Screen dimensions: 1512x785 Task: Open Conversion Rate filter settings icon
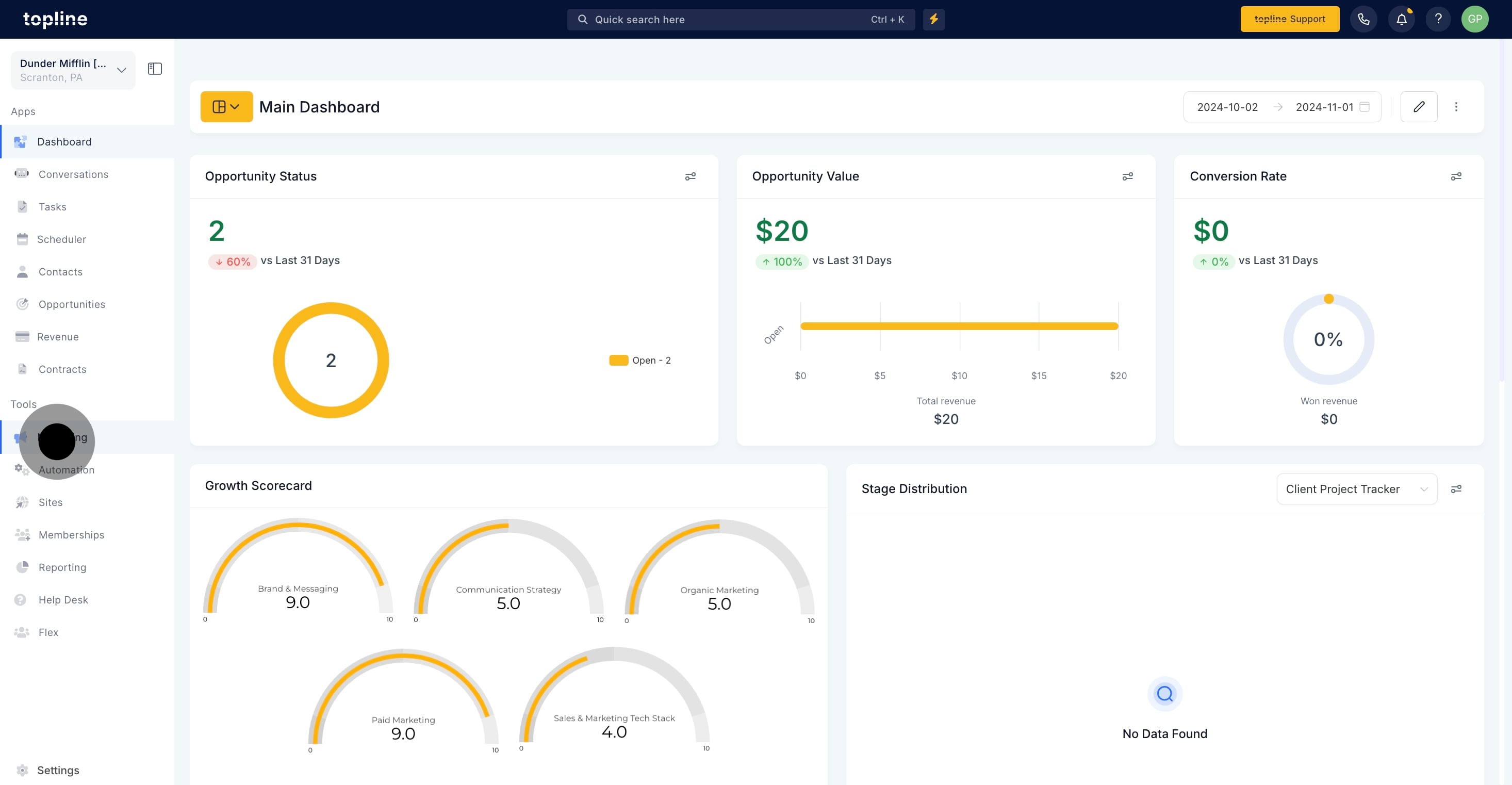tap(1456, 176)
